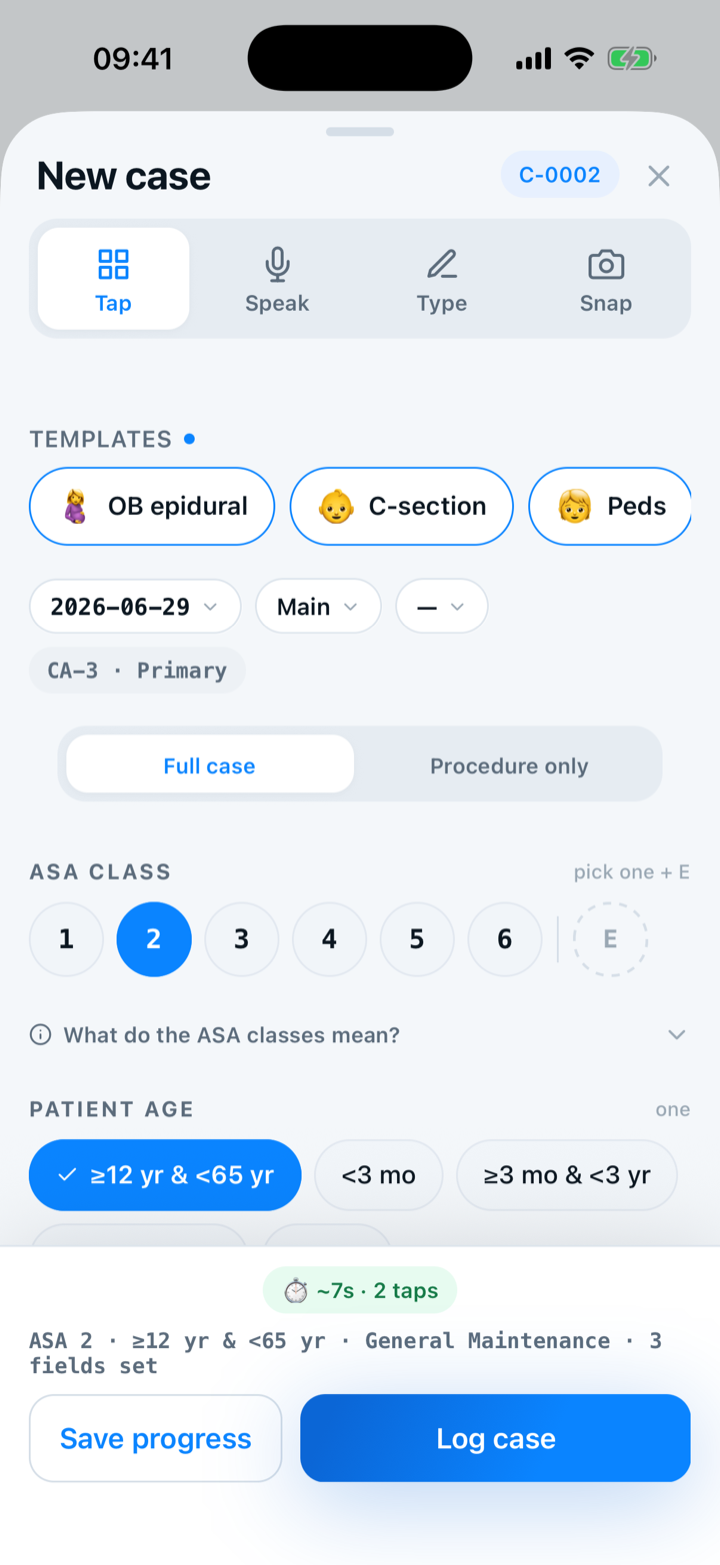
Task: Click Save progress button
Action: coord(156,1438)
